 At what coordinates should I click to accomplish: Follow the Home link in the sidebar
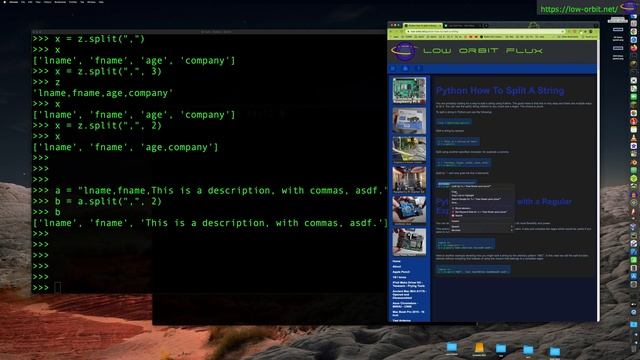tap(396, 261)
